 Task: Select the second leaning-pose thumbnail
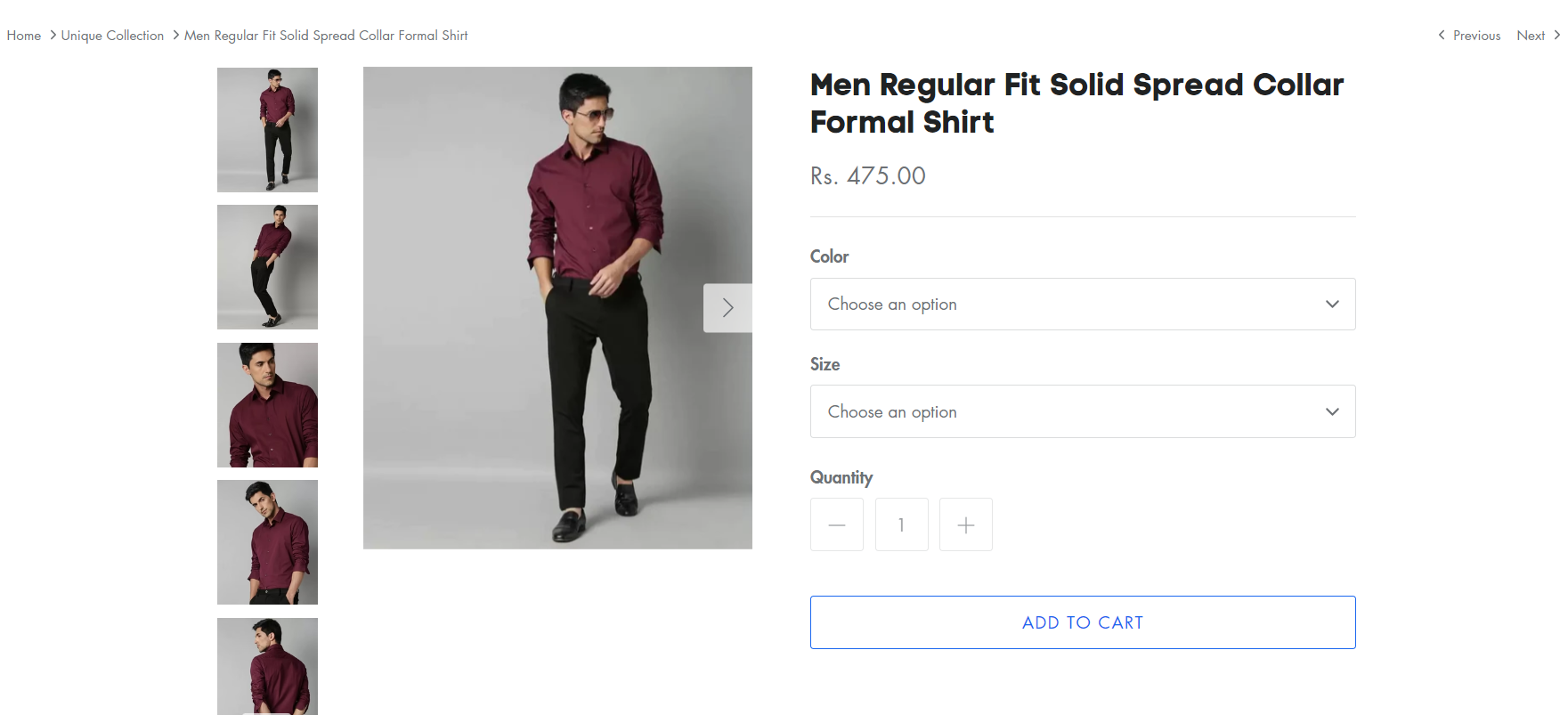(x=267, y=267)
